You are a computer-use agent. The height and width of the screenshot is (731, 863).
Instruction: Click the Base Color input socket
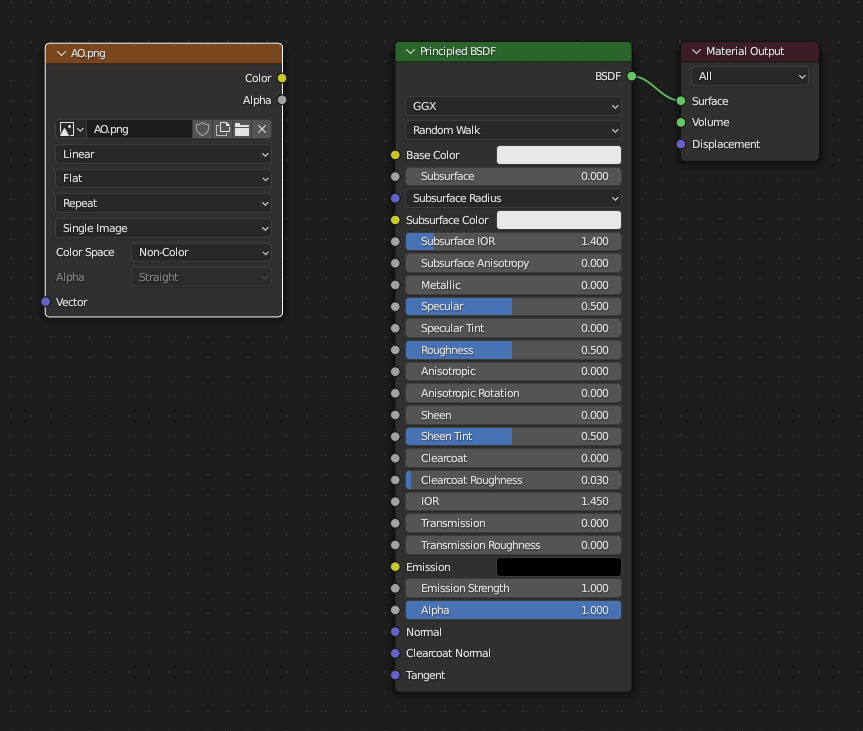click(395, 155)
